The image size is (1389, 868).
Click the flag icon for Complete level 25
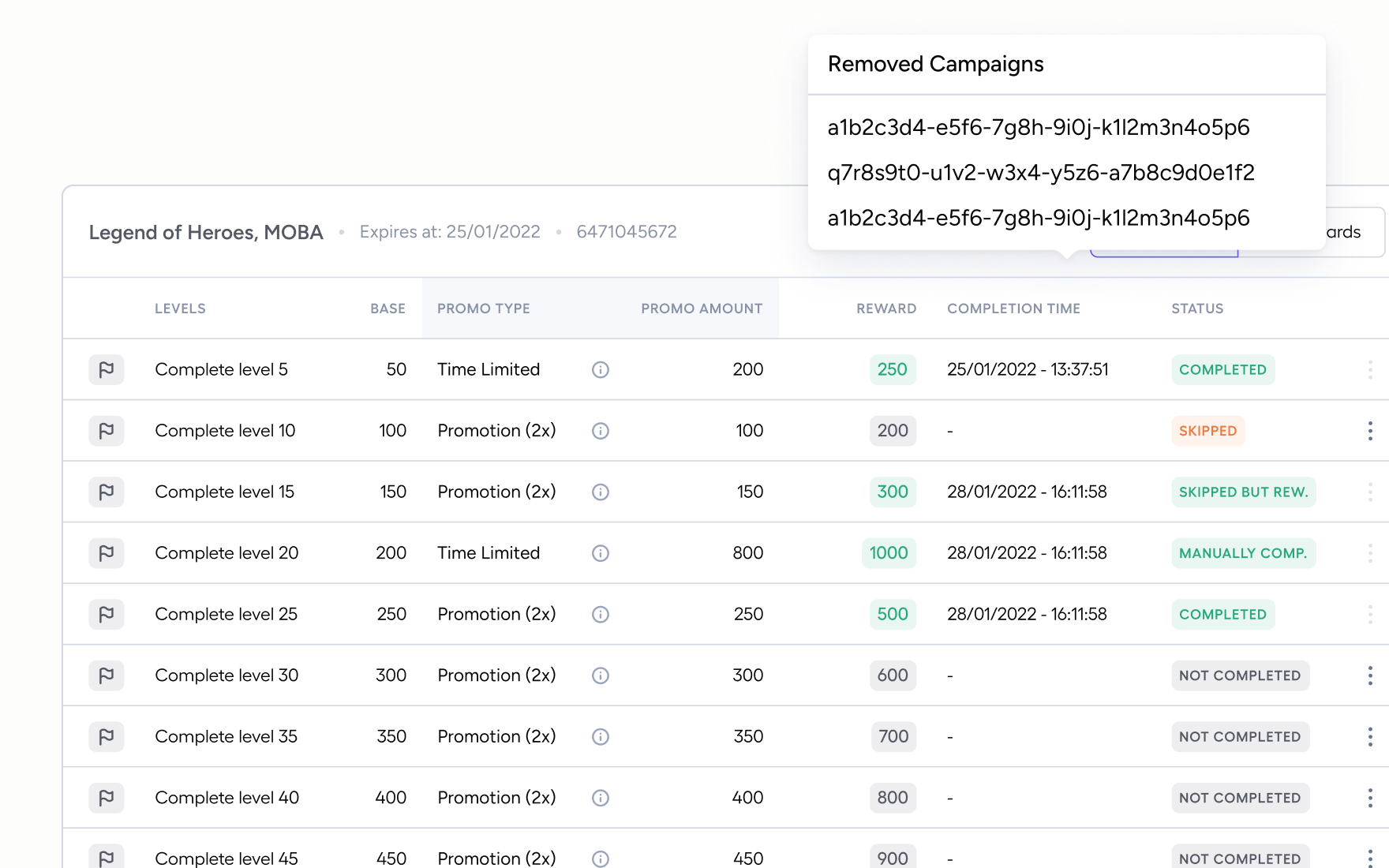tap(107, 614)
